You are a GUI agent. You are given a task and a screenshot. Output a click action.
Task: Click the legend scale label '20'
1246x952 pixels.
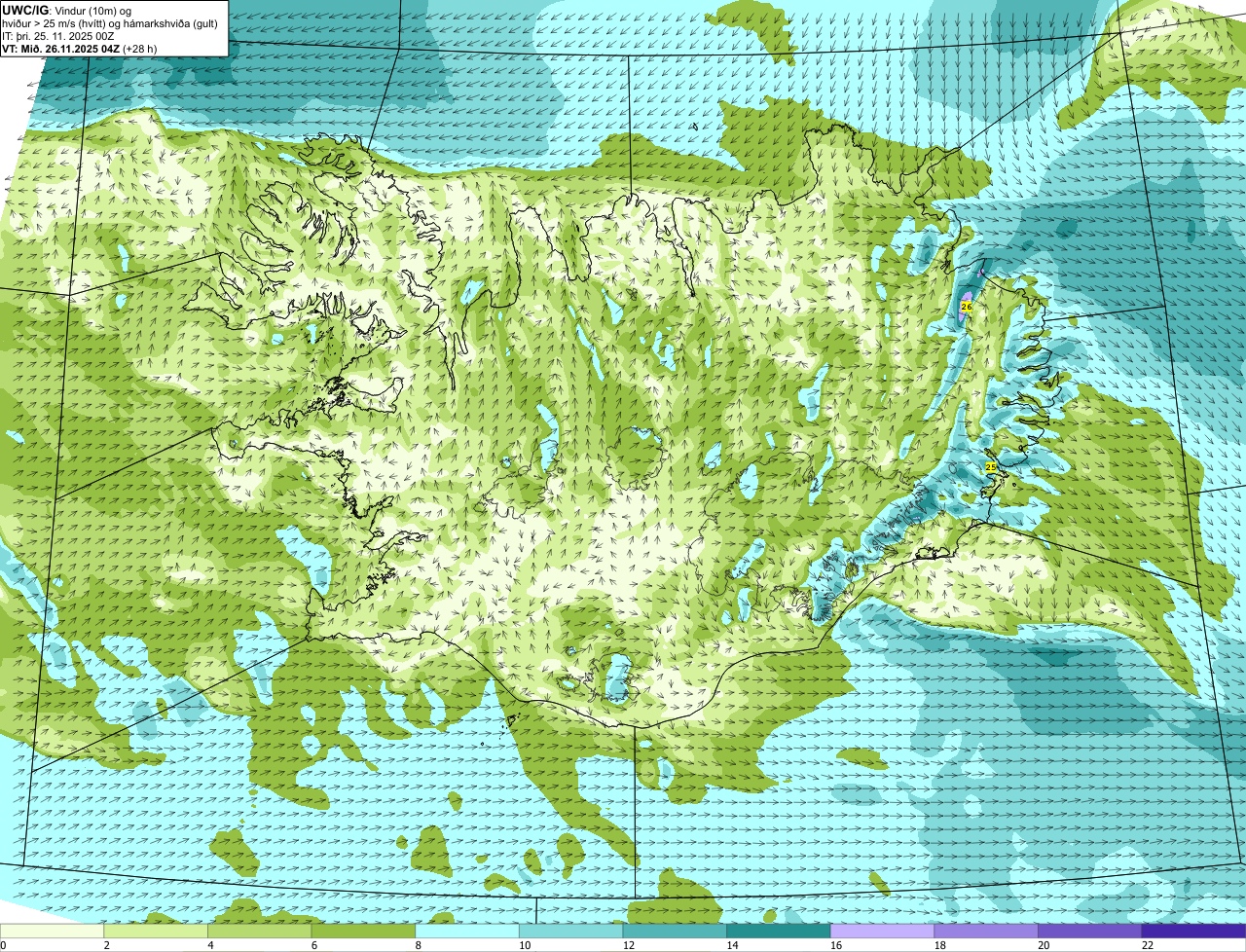[x=1044, y=945]
